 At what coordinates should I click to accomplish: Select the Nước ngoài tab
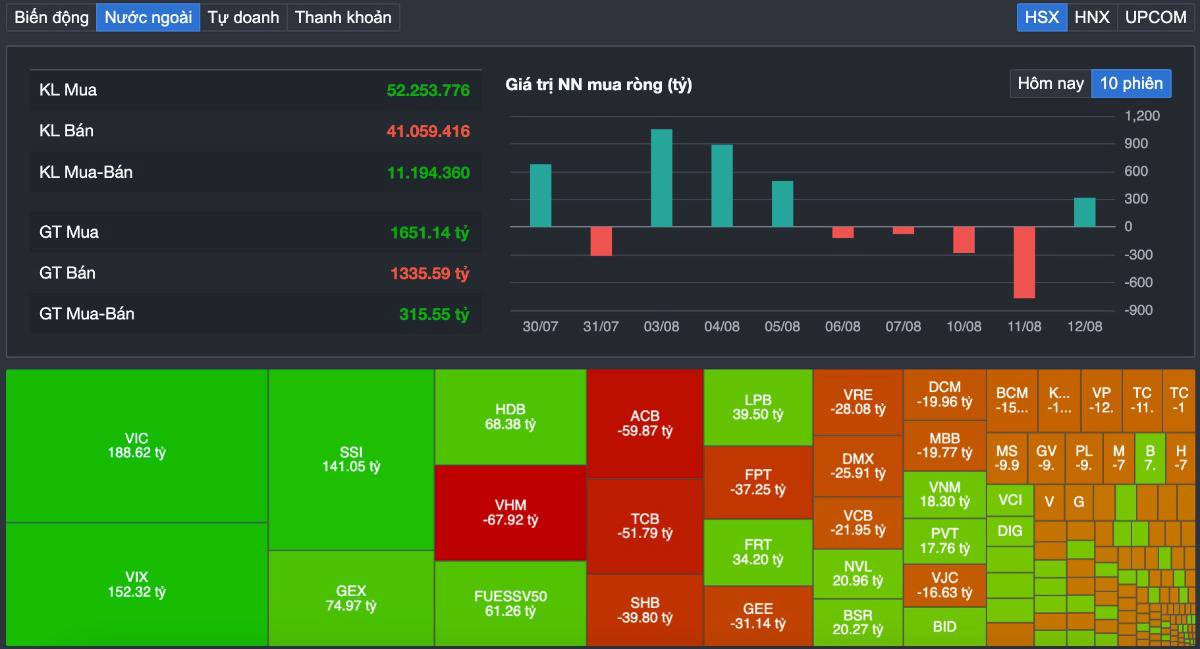[x=148, y=17]
